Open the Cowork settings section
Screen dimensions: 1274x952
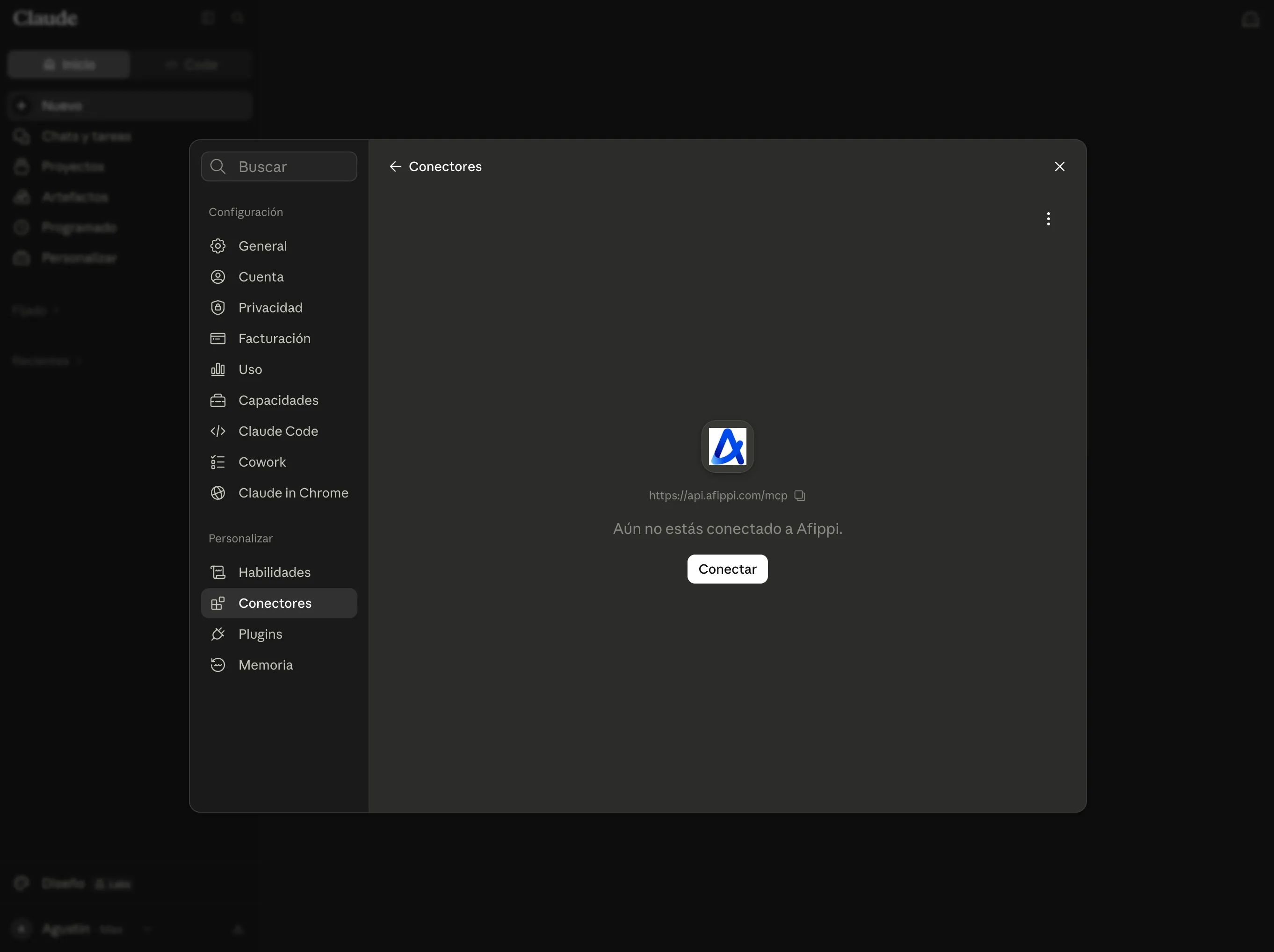pyautogui.click(x=279, y=462)
